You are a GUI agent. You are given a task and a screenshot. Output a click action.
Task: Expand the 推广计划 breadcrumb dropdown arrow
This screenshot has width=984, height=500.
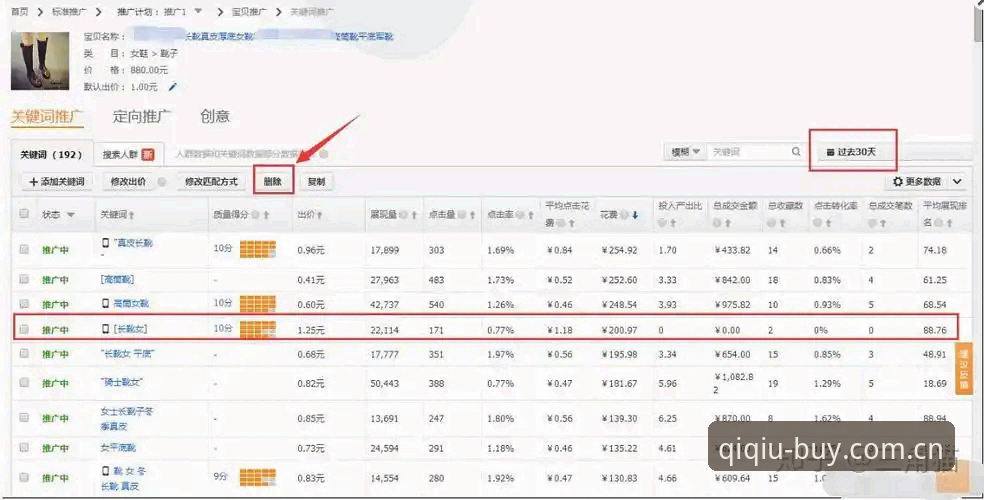point(198,11)
